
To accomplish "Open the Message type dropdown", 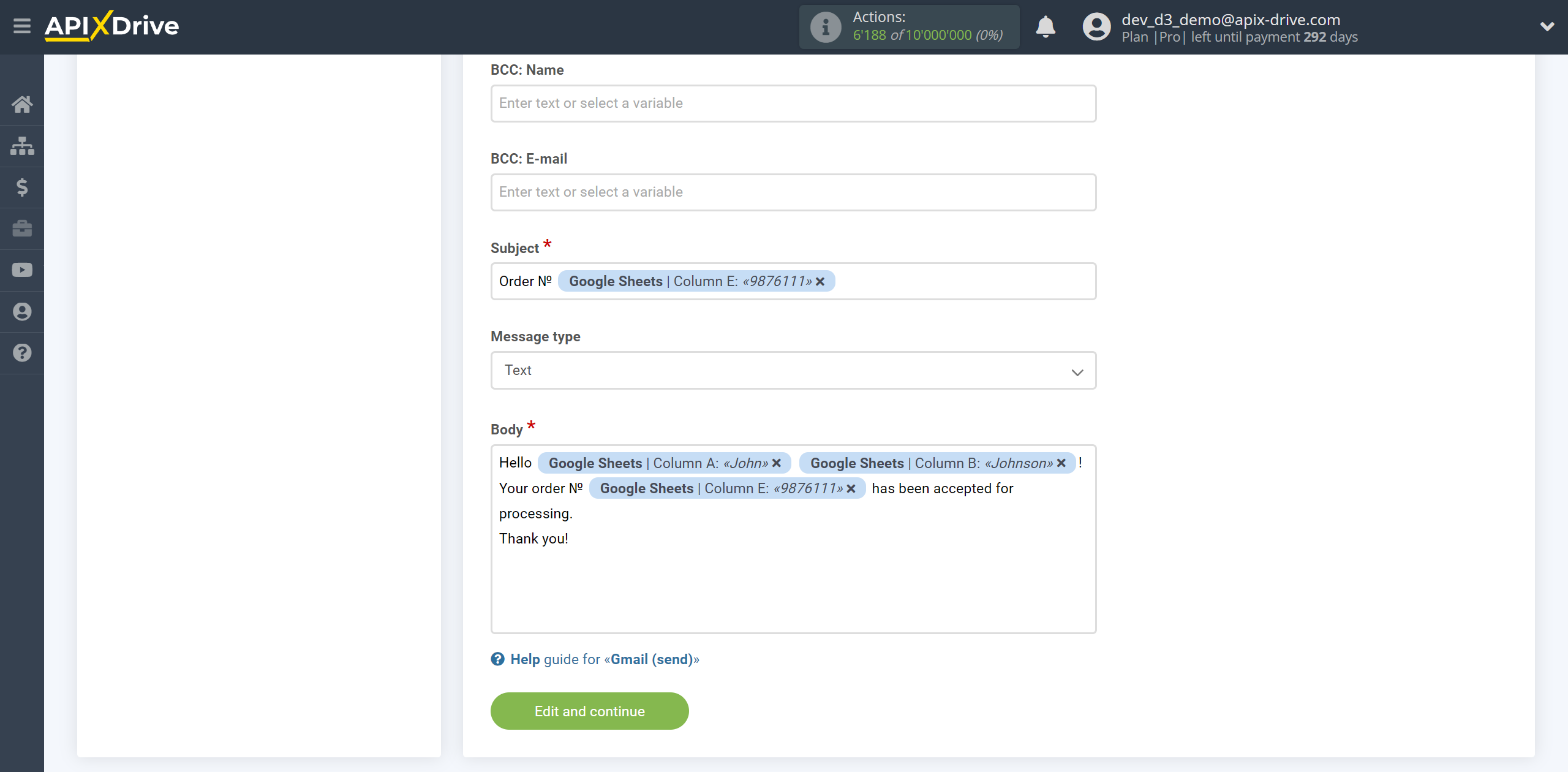I will click(x=793, y=370).
